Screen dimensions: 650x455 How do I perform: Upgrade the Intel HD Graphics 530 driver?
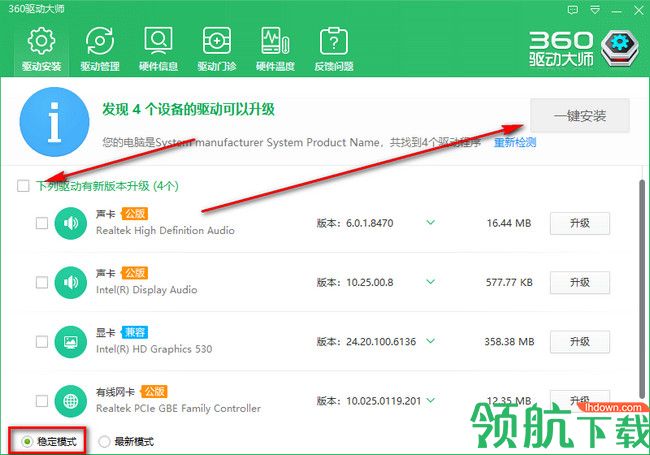(580, 342)
